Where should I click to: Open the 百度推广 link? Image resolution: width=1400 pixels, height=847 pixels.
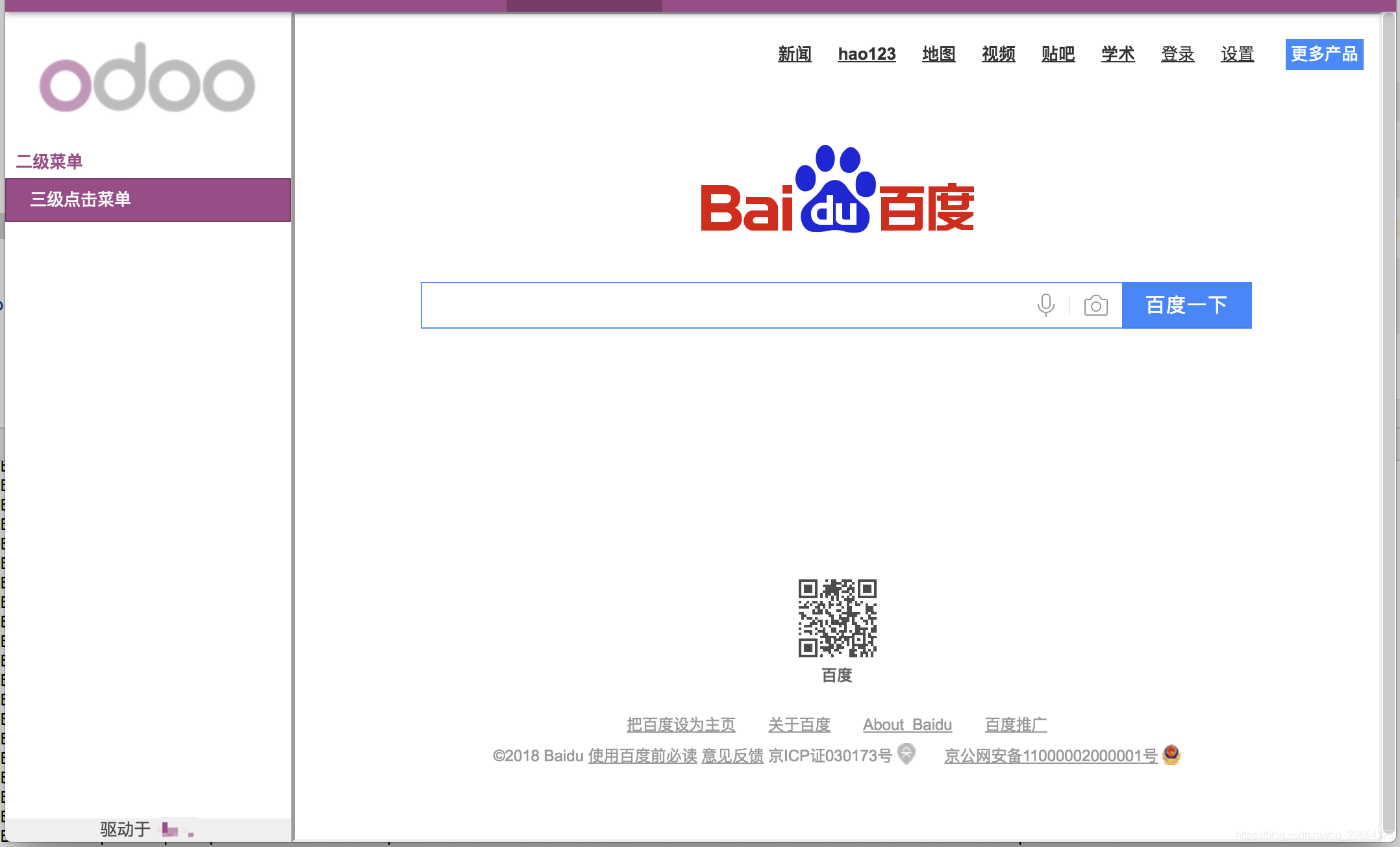[1016, 724]
